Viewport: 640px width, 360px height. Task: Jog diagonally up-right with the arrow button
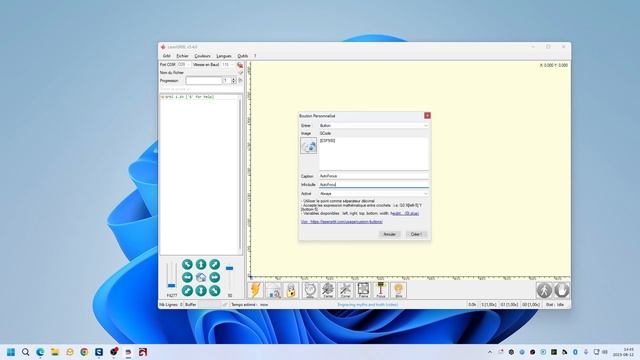[x=215, y=264]
